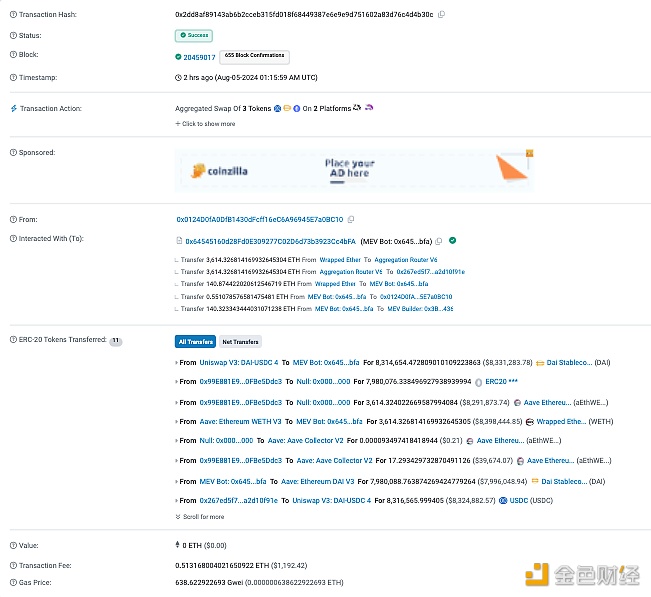Expand transfer row from Aave: Ethereum WETH V3
Screen dimensions: 651x597
point(176,422)
